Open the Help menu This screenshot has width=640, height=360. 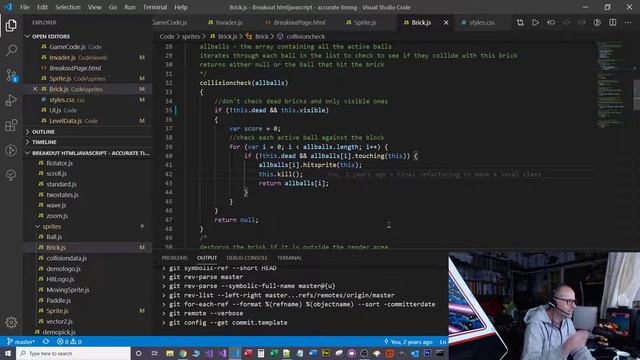181,7
